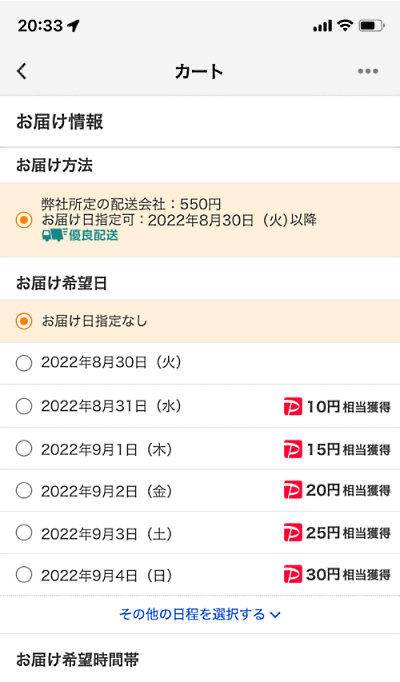Tap the battery icon in status bar

(371, 26)
